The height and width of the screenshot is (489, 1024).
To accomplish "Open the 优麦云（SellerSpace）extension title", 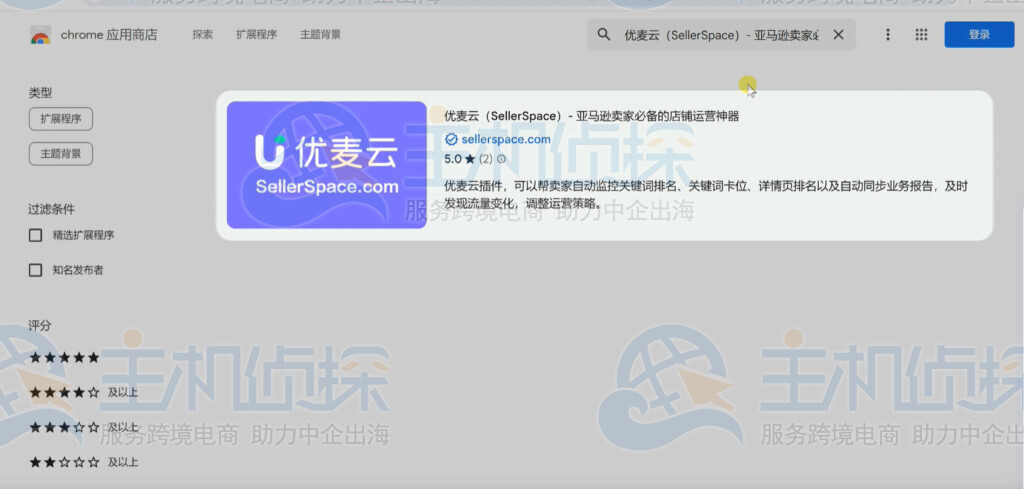I will [592, 116].
